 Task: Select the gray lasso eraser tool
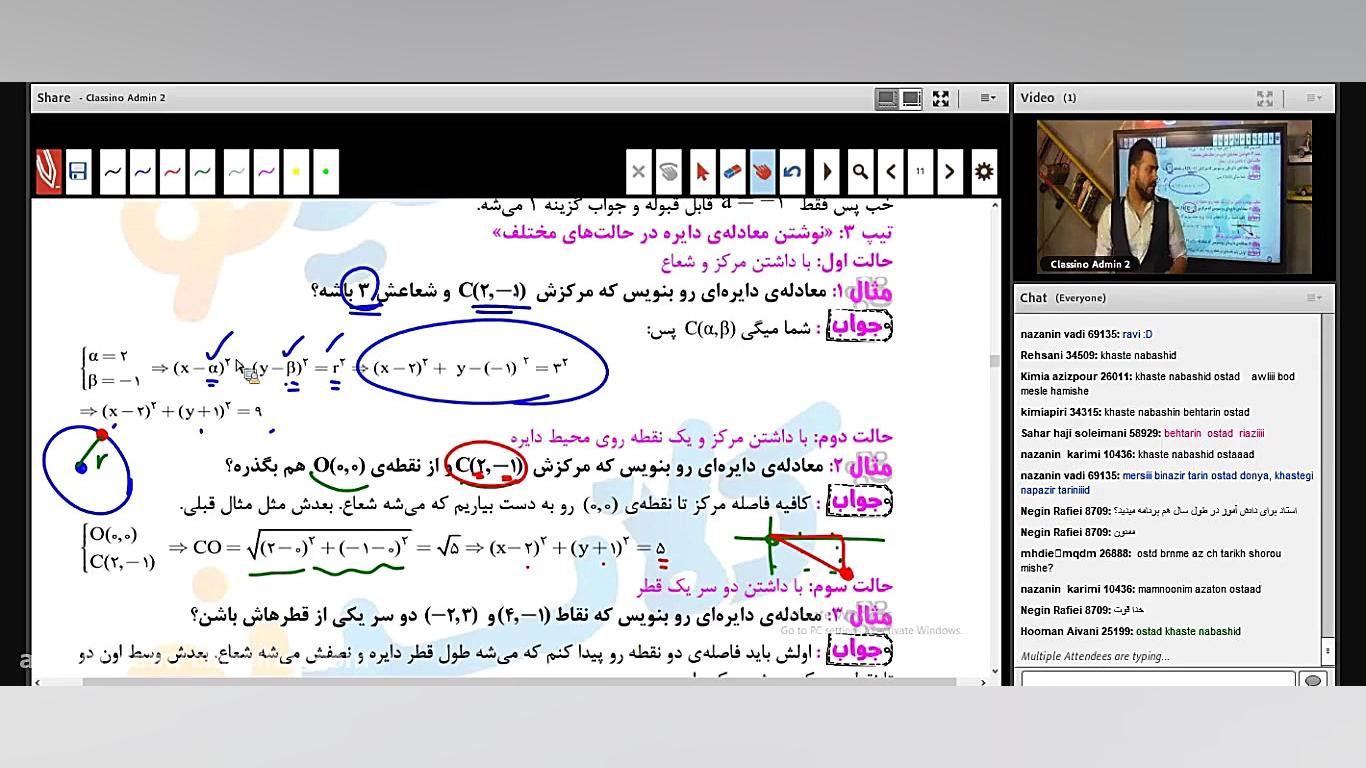pos(670,172)
